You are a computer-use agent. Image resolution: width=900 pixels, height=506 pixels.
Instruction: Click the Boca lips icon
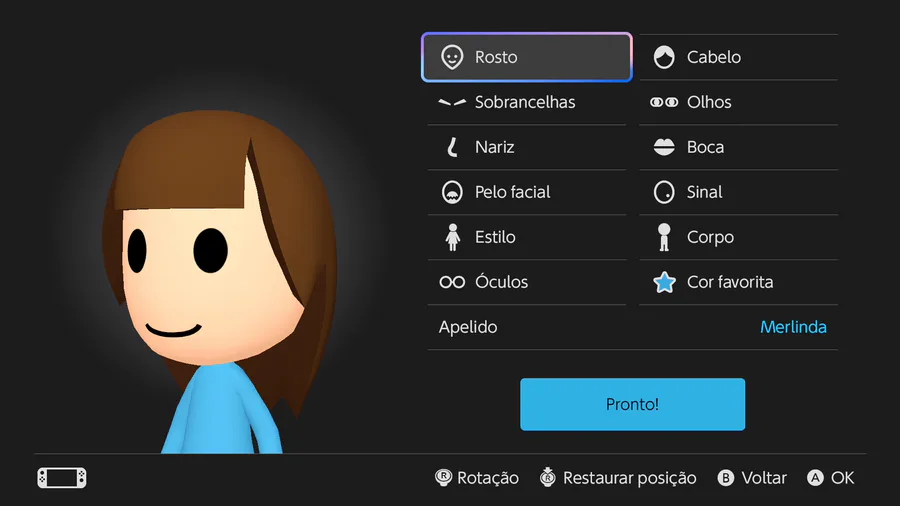pyautogui.click(x=664, y=147)
